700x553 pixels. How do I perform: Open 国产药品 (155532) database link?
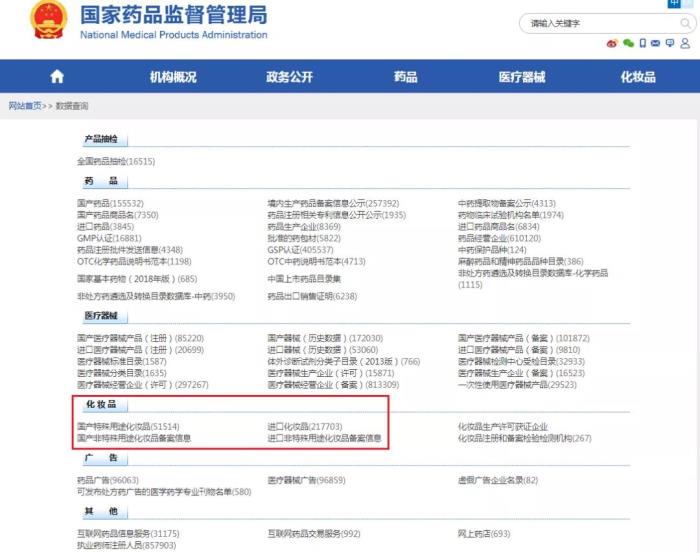click(x=109, y=203)
